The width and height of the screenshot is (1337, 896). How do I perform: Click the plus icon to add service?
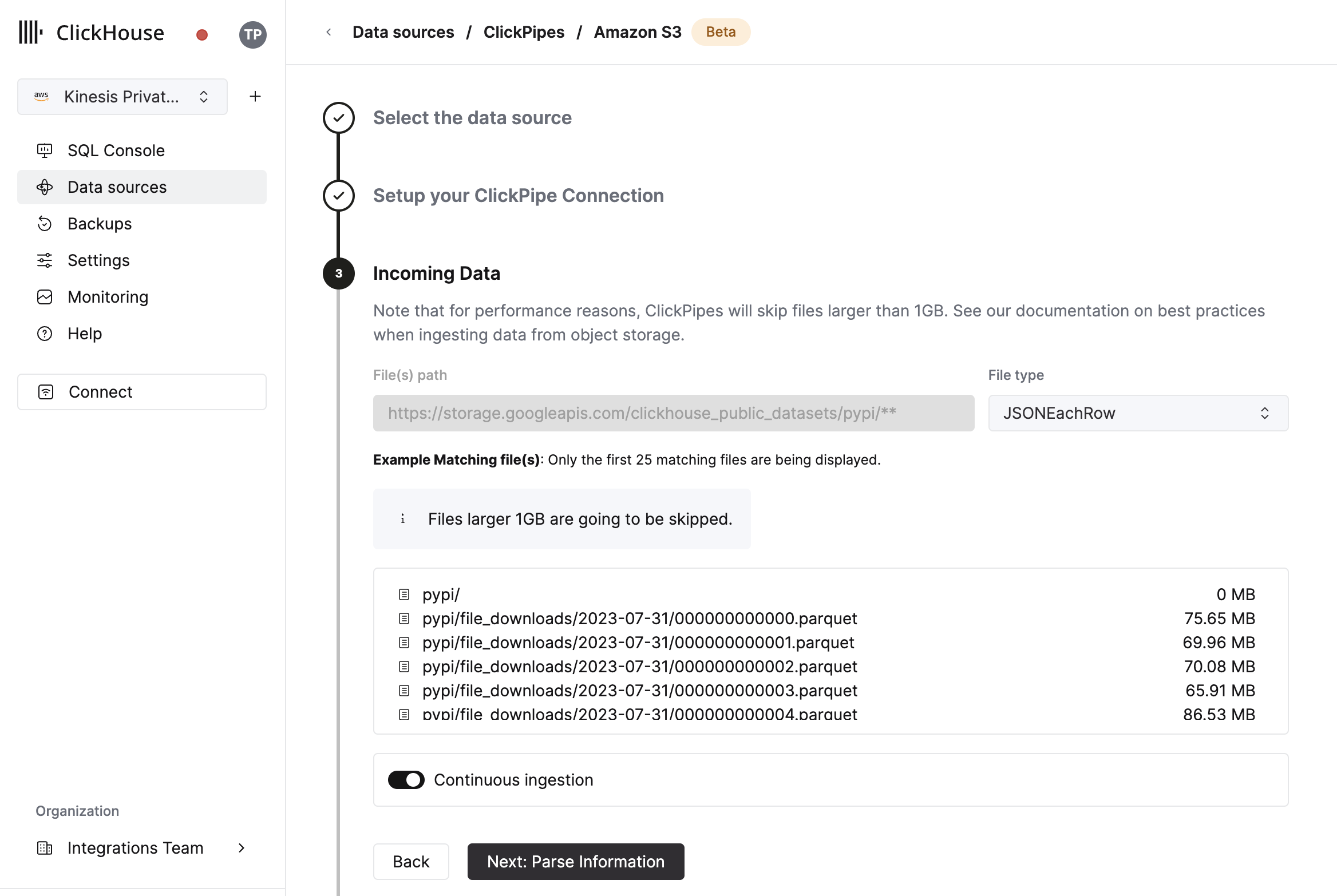255,97
